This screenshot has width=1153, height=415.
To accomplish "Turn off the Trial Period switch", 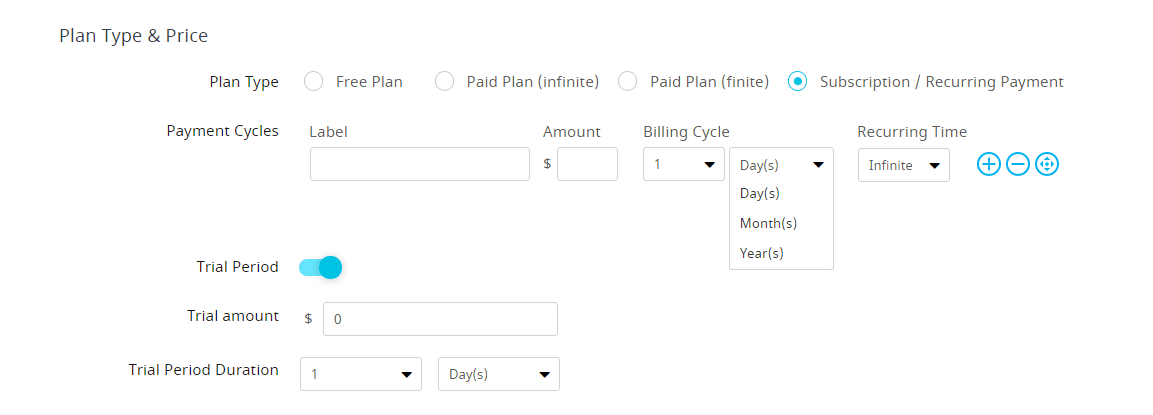I will coord(321,267).
